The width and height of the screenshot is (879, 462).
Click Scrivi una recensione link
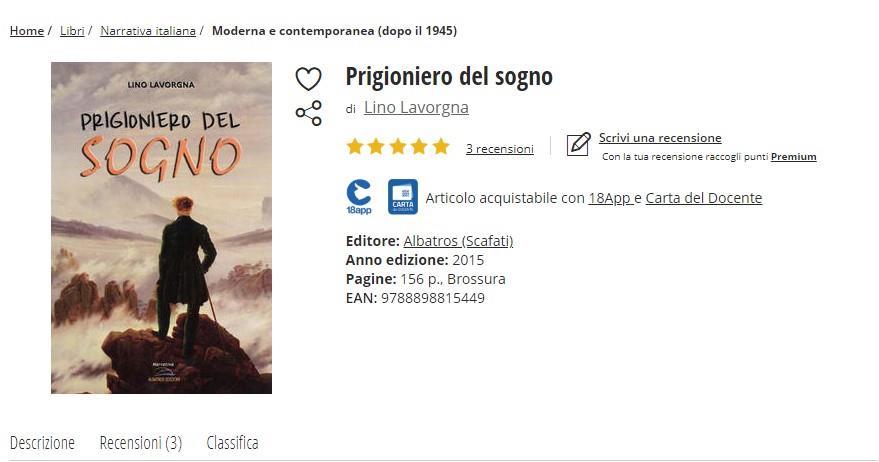coord(660,138)
